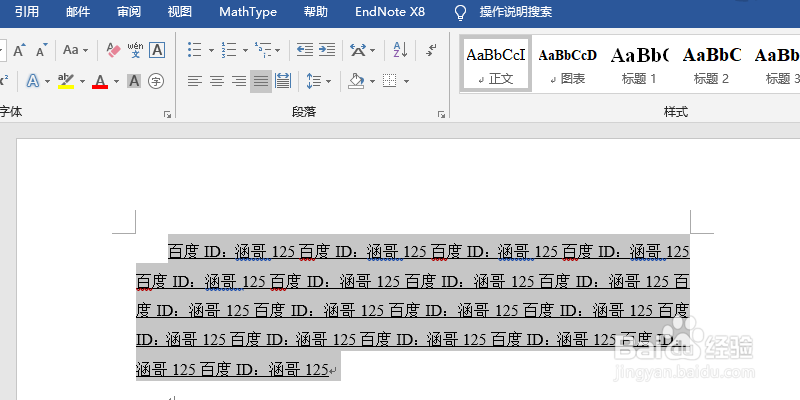Align the text to the left
Viewport: 800px width, 400px height.
(195, 81)
